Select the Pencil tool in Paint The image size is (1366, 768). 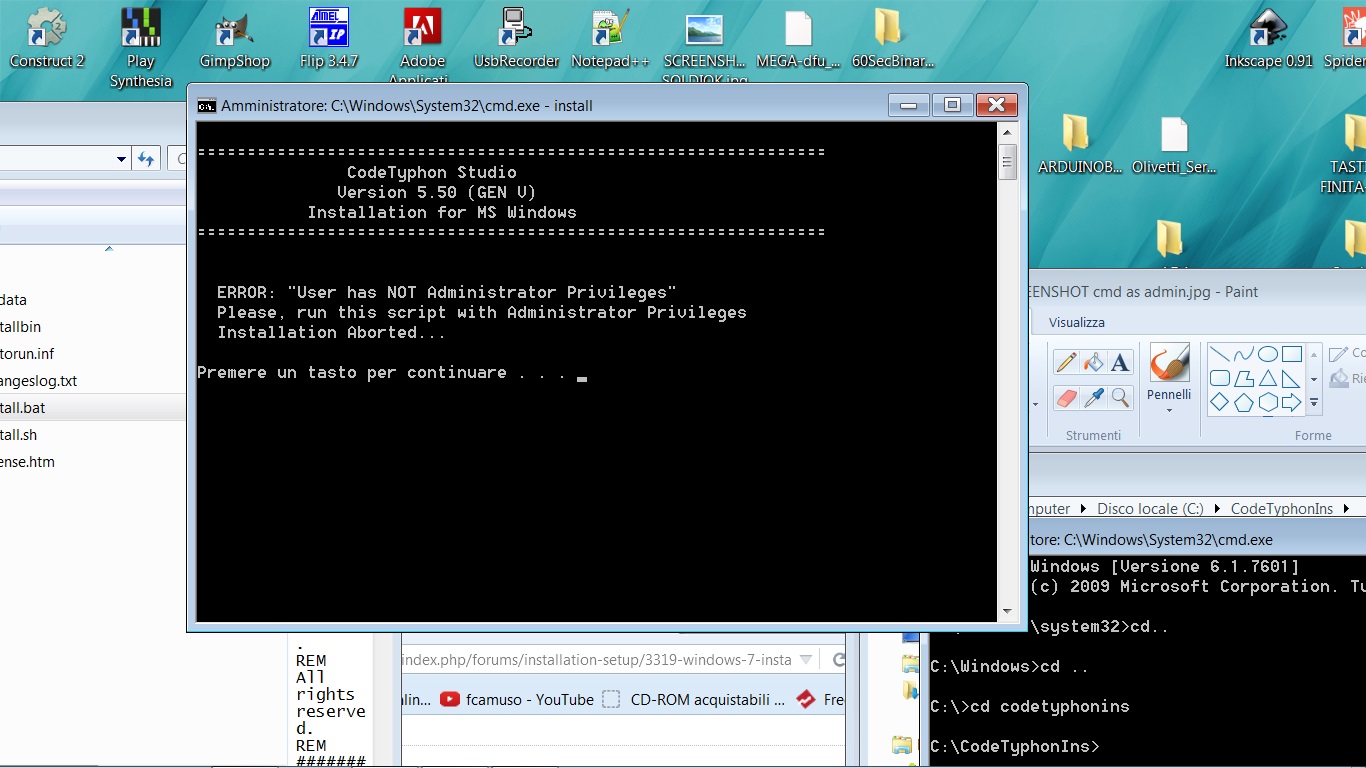click(x=1067, y=362)
